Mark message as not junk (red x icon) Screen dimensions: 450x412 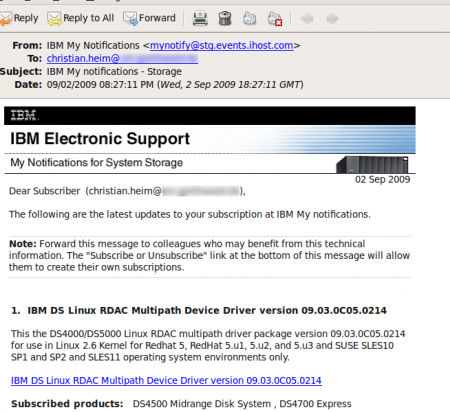[x=275, y=19]
